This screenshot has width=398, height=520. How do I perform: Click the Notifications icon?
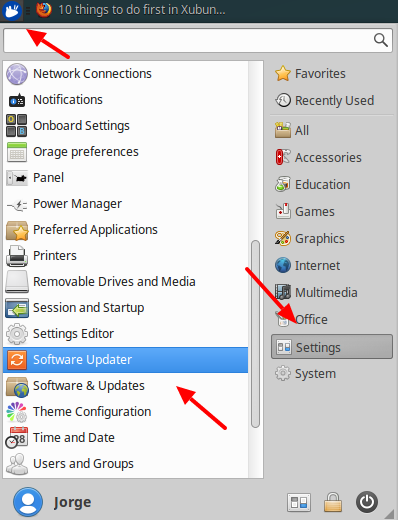(x=17, y=100)
